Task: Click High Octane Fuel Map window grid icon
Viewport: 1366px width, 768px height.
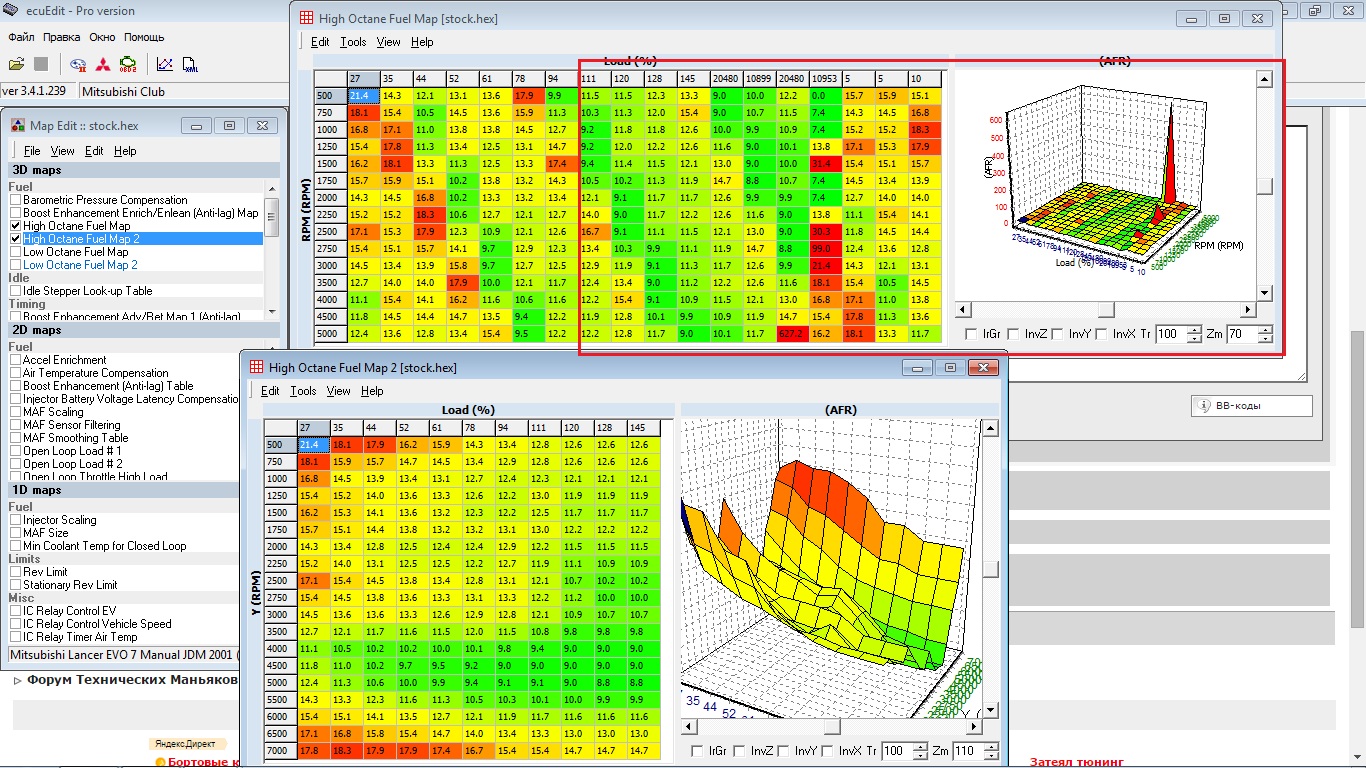Action: pos(306,18)
